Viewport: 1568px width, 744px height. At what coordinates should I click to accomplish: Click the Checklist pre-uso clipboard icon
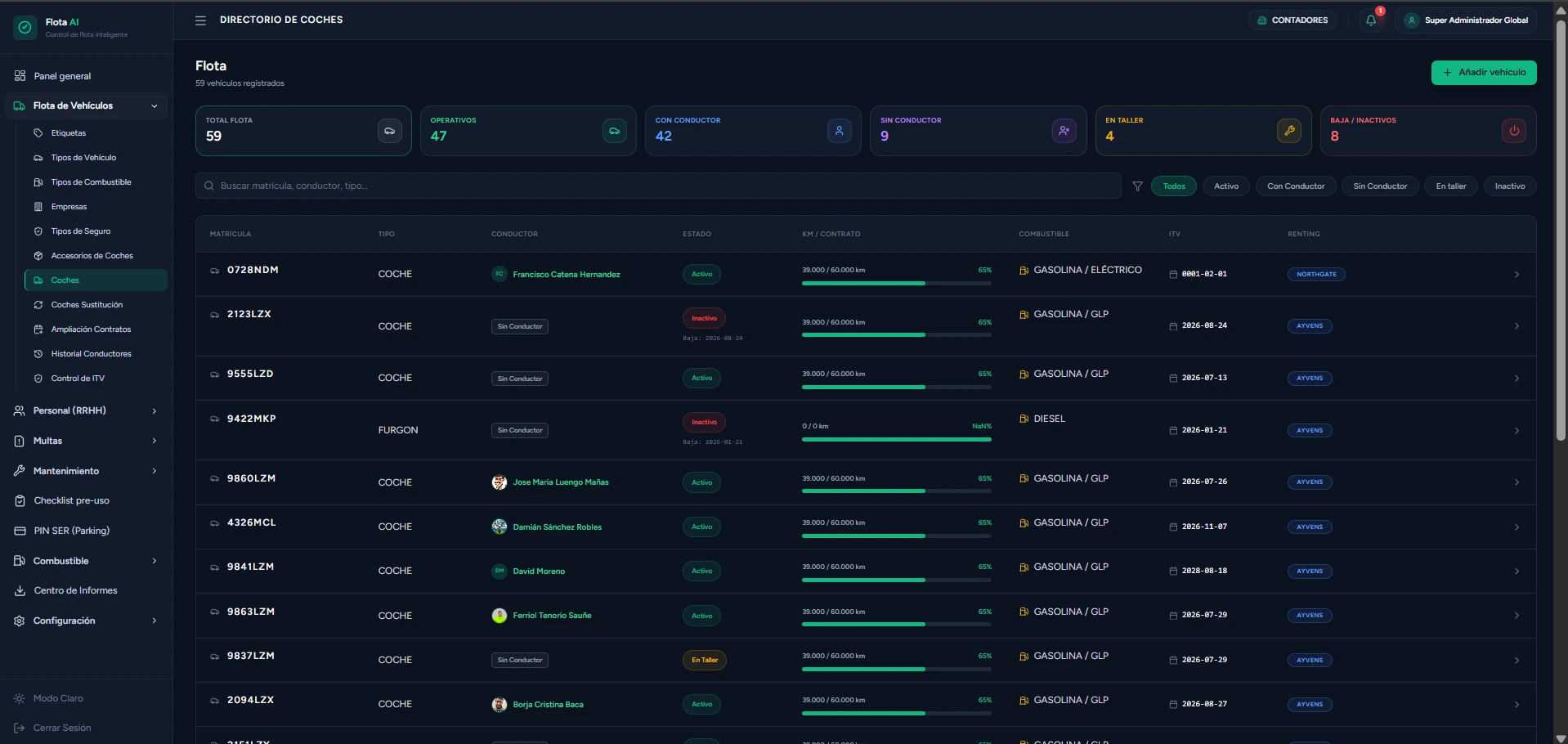(20, 500)
